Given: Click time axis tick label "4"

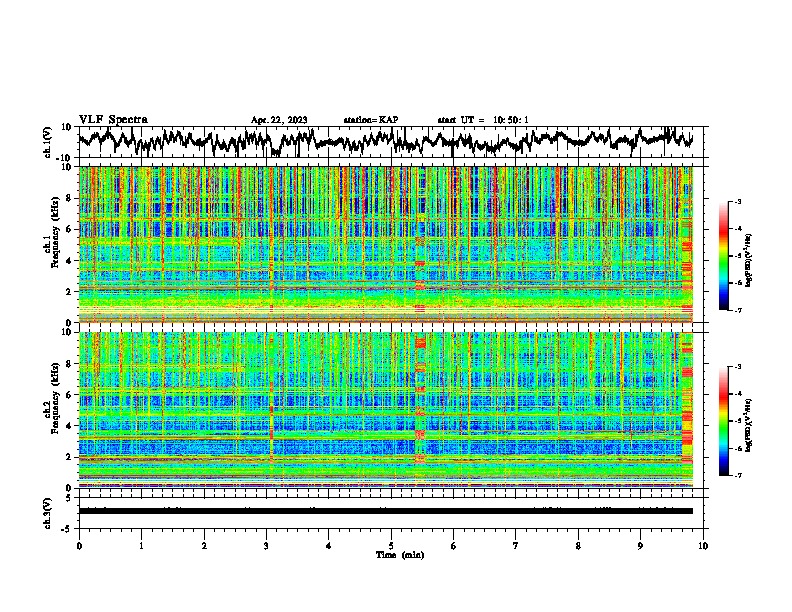Looking at the screenshot, I should (x=329, y=546).
